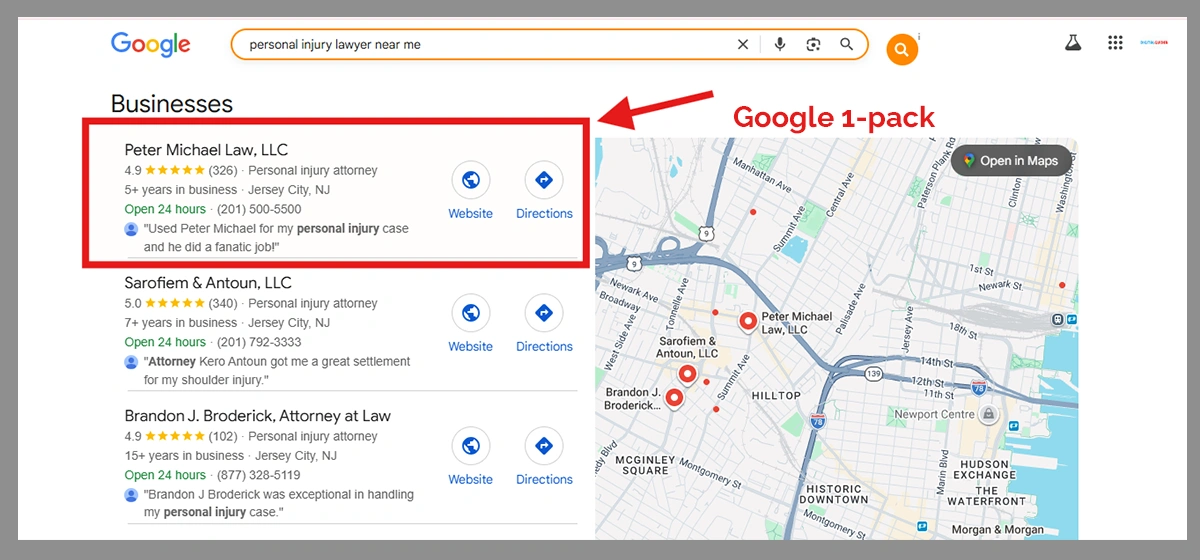Viewport: 1200px width, 560px height.
Task: Click phone number (201) 500-5500
Action: click(259, 209)
